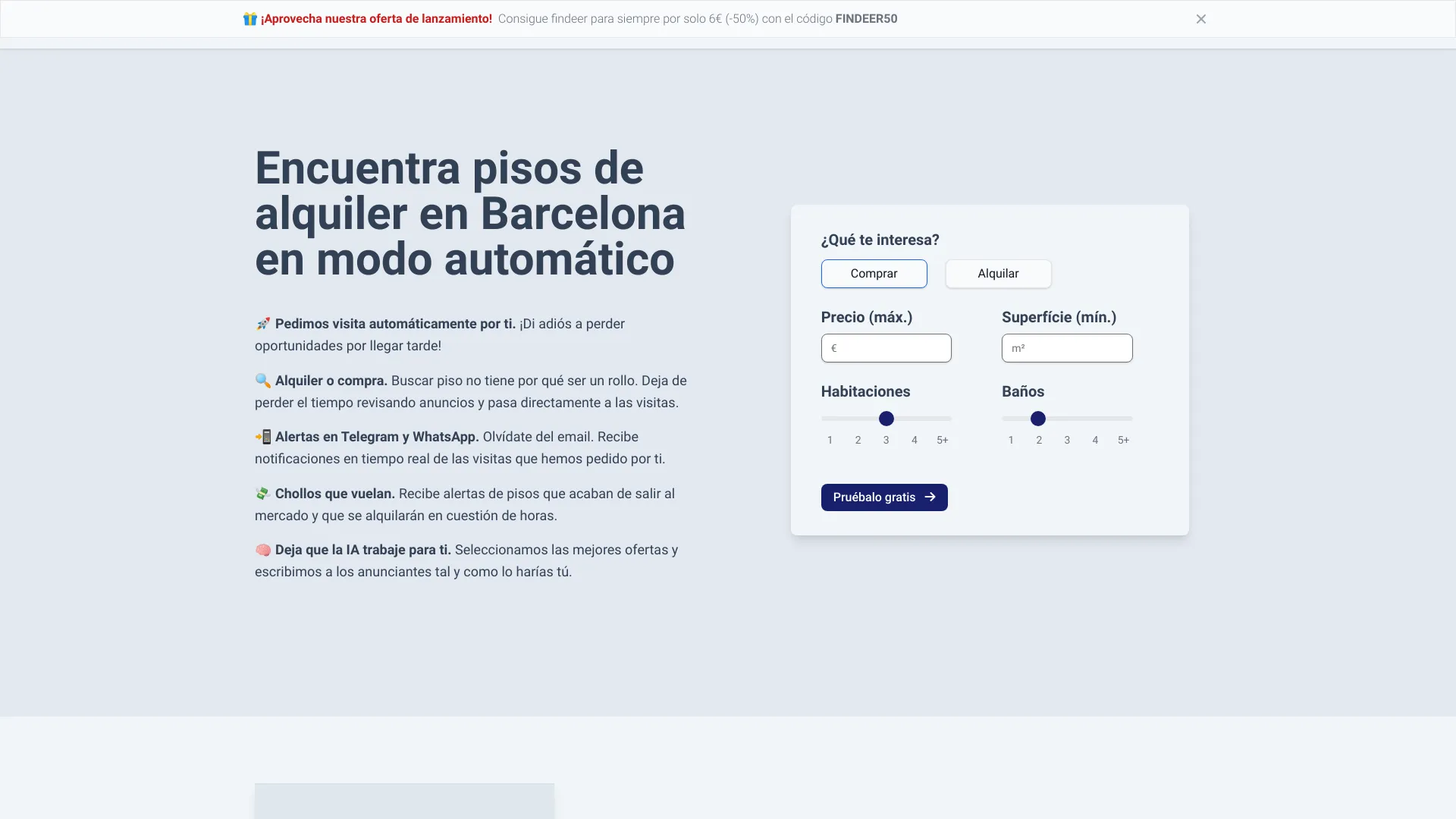The image size is (1456, 819).
Task: Click the Superfície mínima input field
Action: point(1066,348)
